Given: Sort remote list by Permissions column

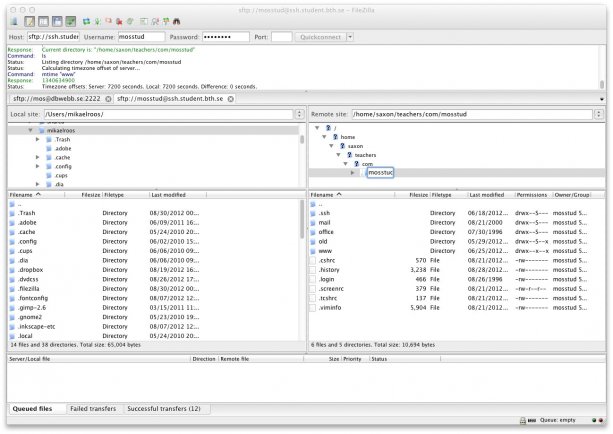Looking at the screenshot, I should 532,195.
